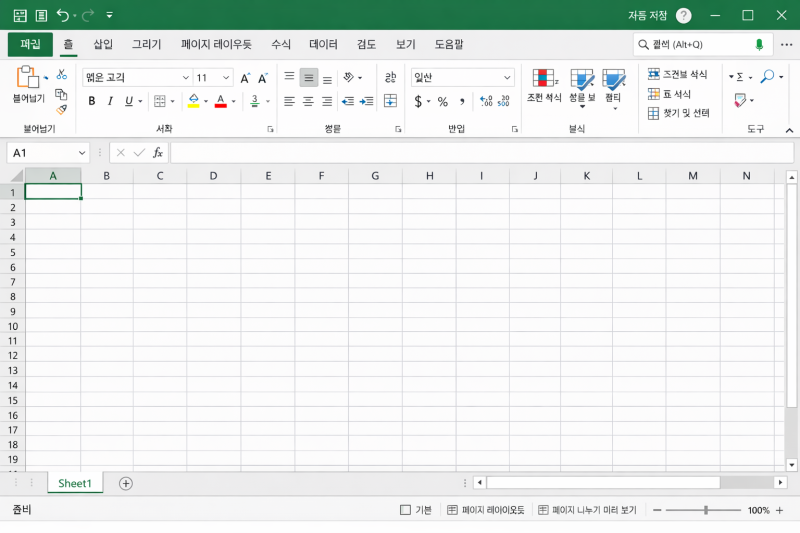Open the font settings dialog launcher
The width and height of the screenshot is (800, 533).
(270, 130)
